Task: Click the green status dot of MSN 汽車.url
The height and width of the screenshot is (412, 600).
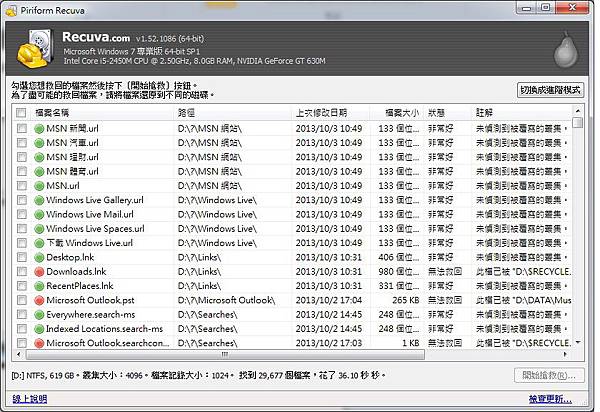Action: point(39,143)
